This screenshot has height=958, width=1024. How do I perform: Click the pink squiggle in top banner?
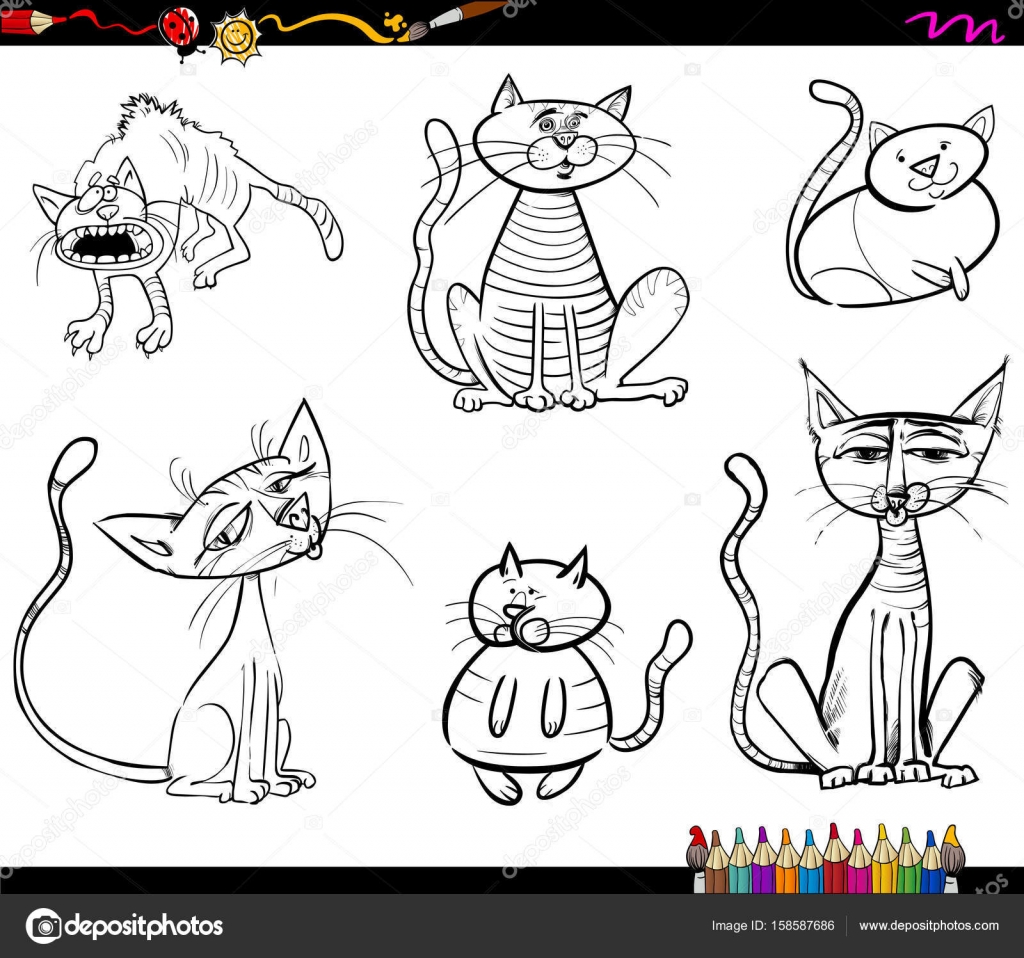click(954, 28)
